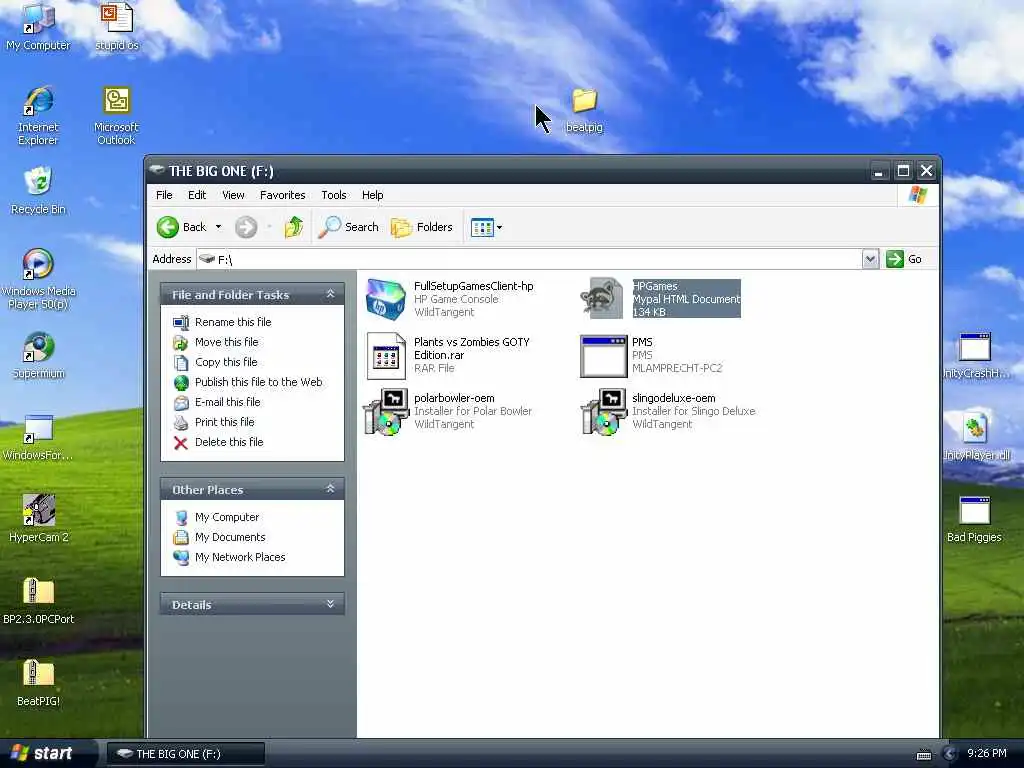Go up one folder level
Viewport: 1024px width, 768px height.
pyautogui.click(x=294, y=227)
